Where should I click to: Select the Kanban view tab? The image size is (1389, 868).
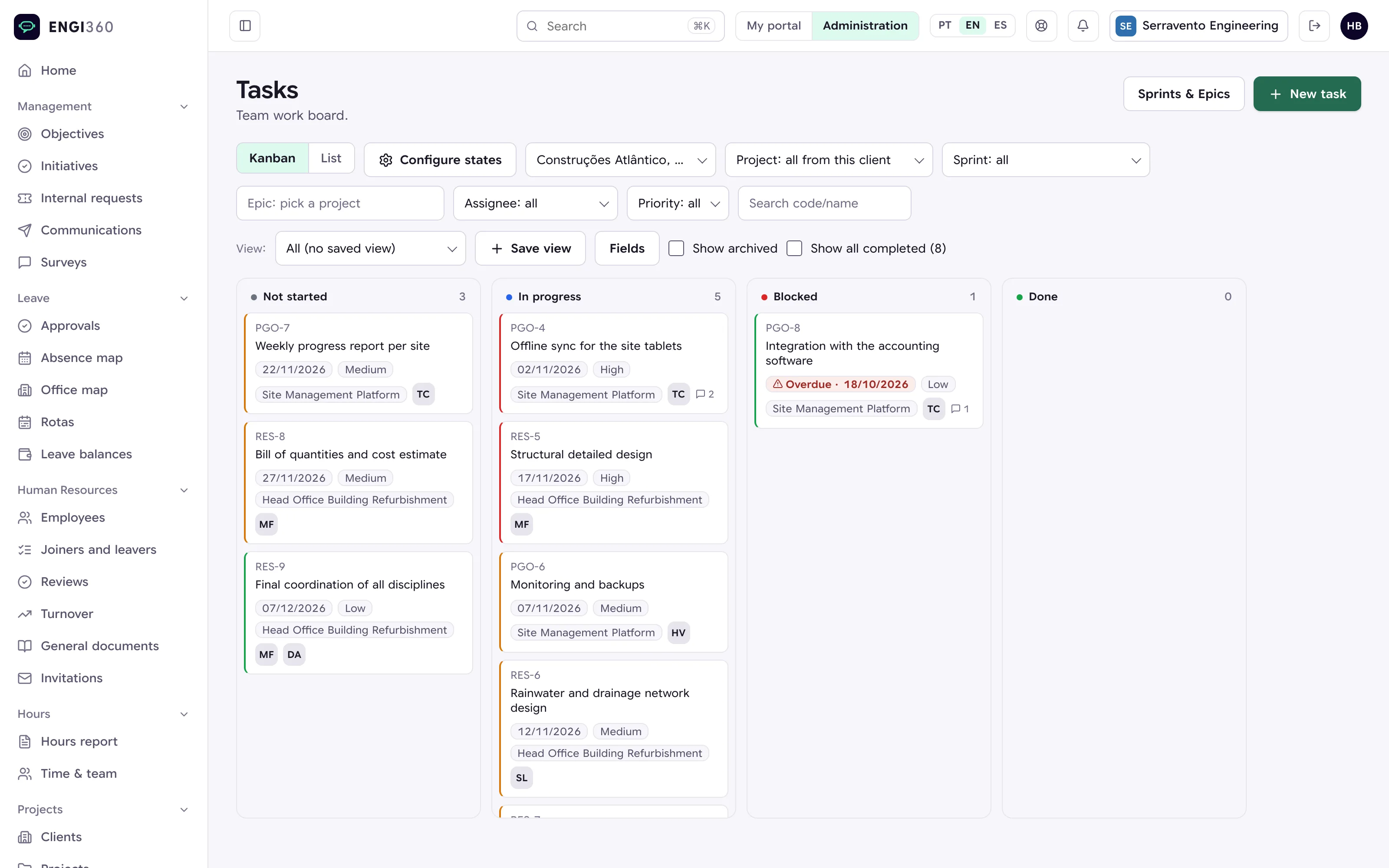click(x=273, y=158)
